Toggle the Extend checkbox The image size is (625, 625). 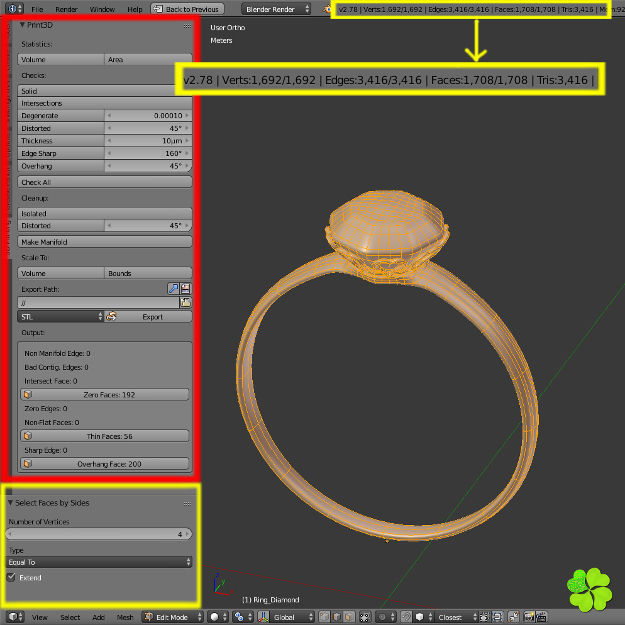[x=11, y=577]
